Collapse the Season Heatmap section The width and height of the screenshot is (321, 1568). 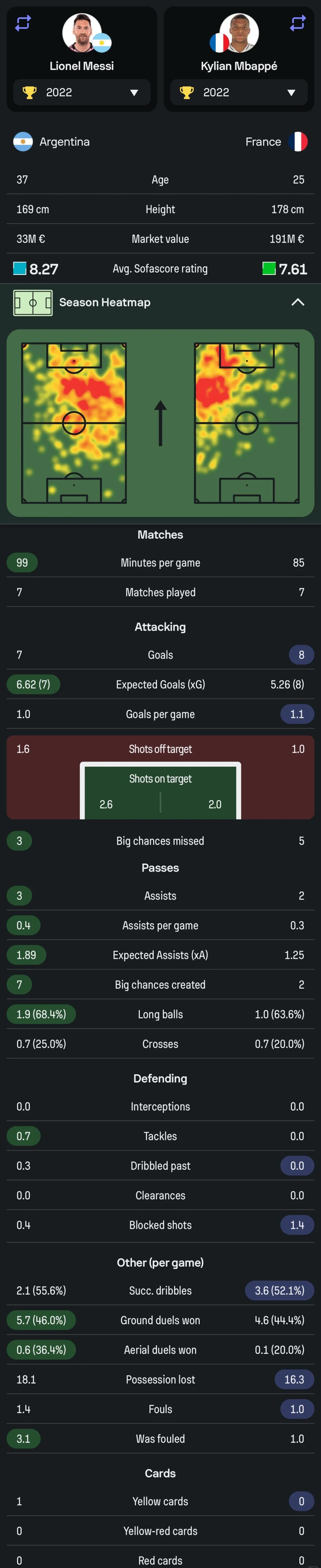click(297, 303)
